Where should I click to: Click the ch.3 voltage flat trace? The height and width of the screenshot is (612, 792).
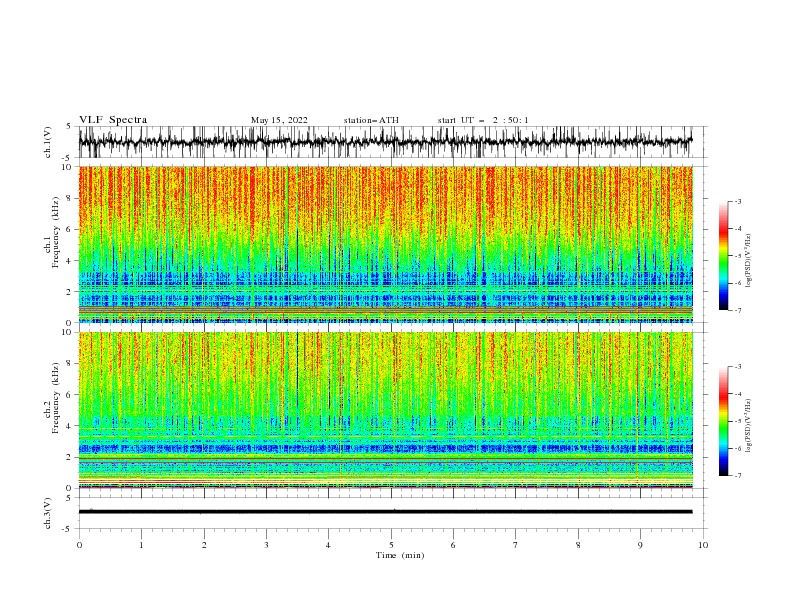(x=385, y=512)
